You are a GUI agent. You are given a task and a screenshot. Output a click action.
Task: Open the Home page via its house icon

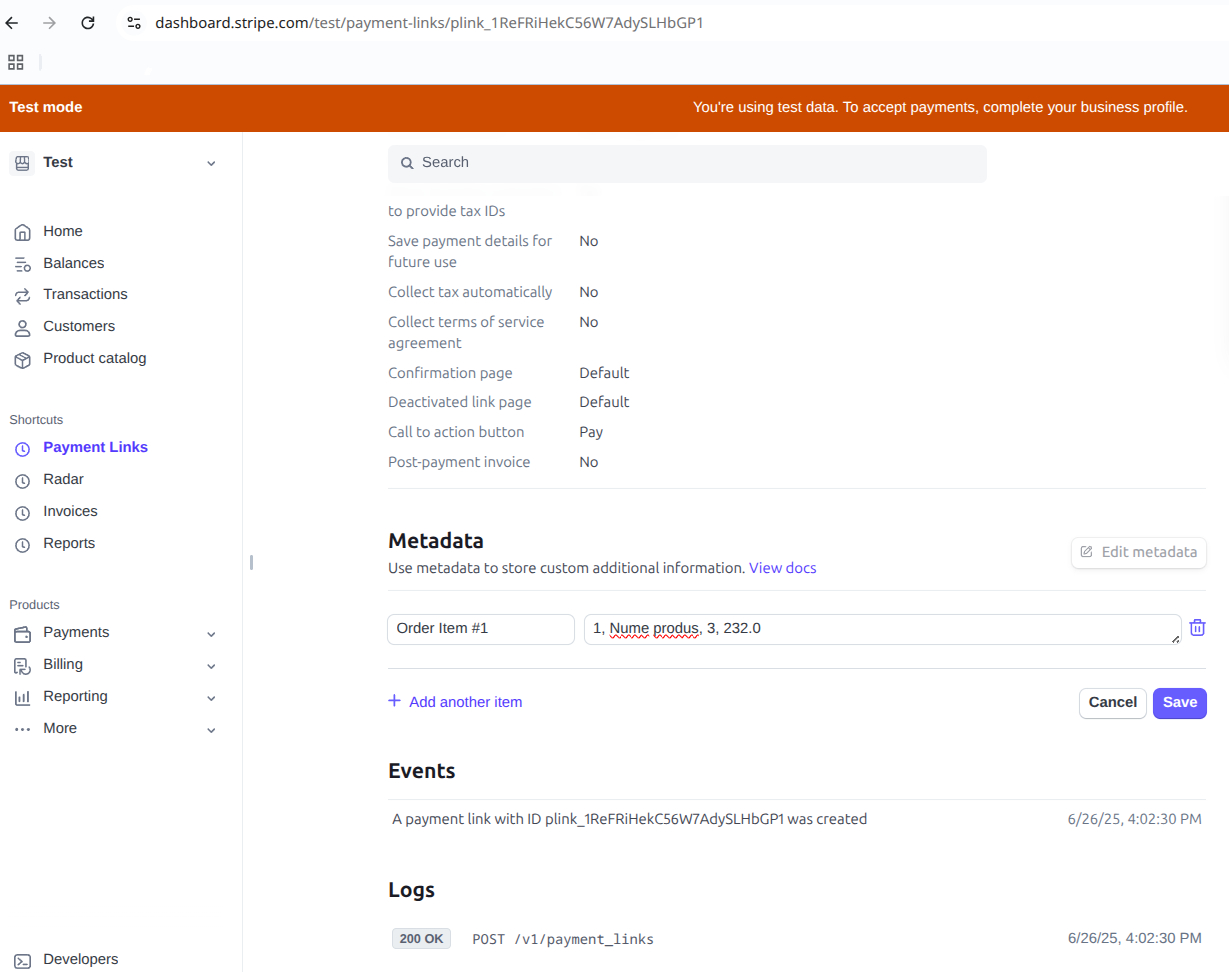coord(22,231)
